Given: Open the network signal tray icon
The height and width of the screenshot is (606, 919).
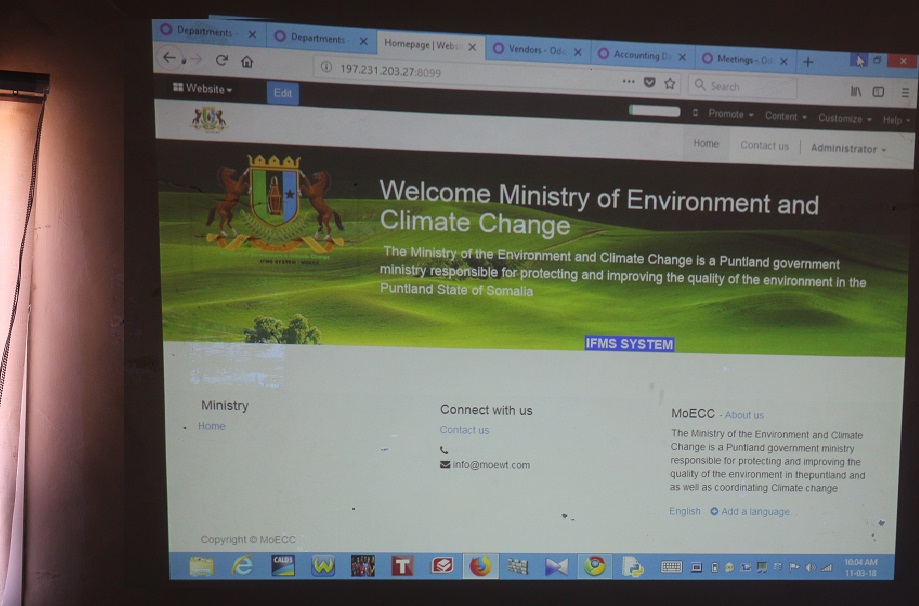Looking at the screenshot, I should click(826, 567).
